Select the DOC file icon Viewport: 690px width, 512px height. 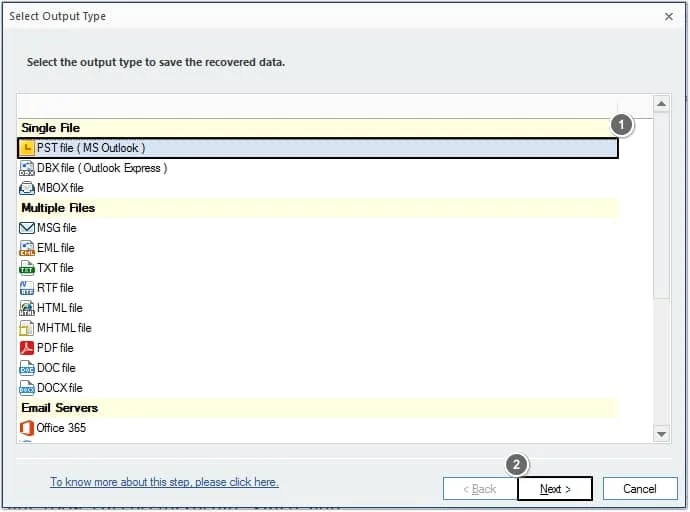point(27,368)
